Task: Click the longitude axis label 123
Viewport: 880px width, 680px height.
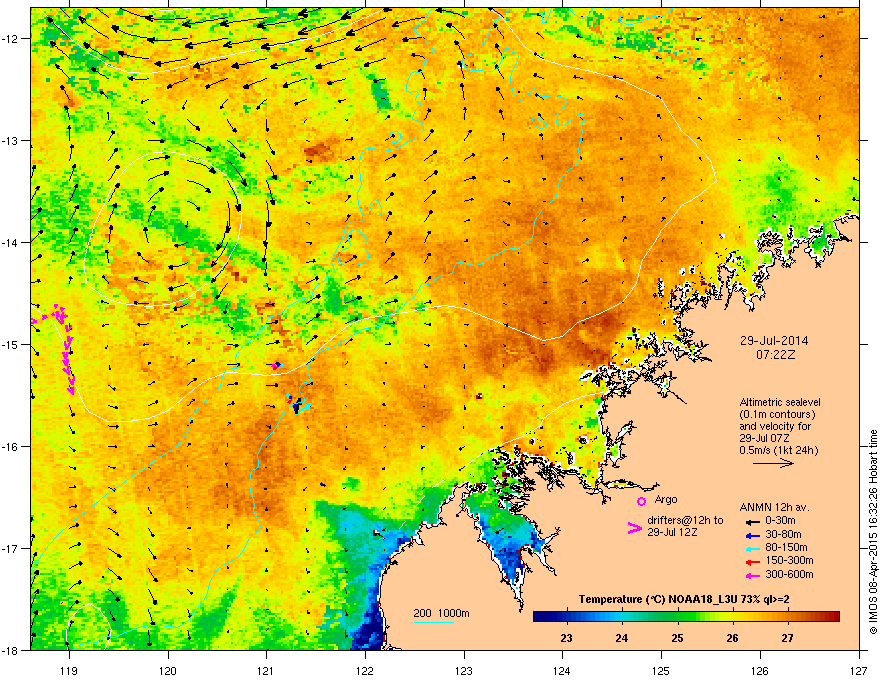Action: click(x=464, y=670)
